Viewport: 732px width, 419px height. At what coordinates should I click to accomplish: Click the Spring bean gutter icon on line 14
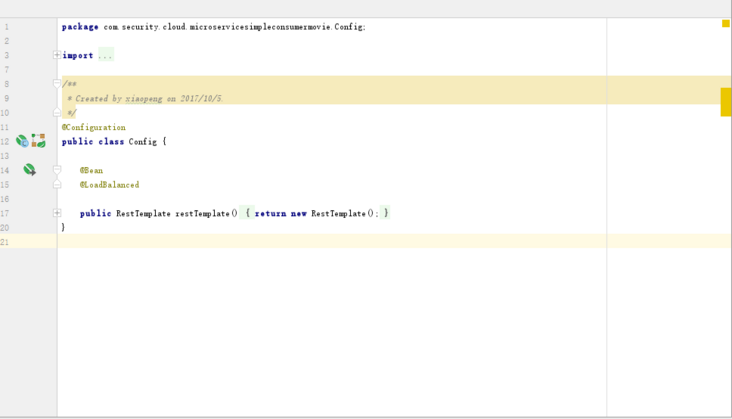[30, 170]
